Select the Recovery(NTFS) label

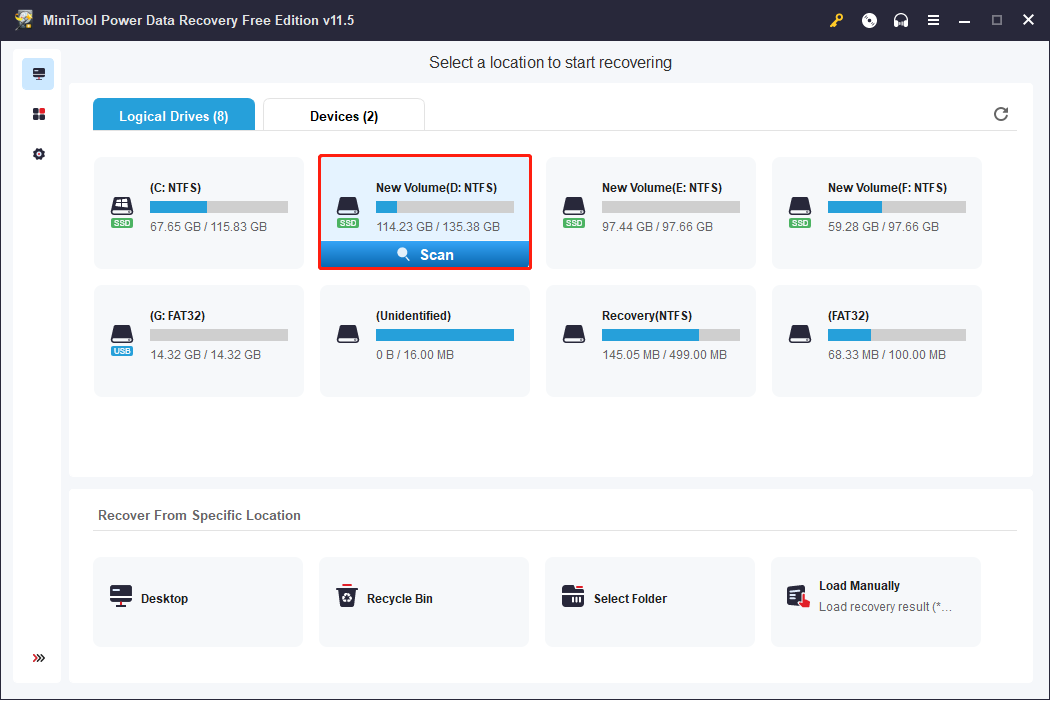pos(647,316)
